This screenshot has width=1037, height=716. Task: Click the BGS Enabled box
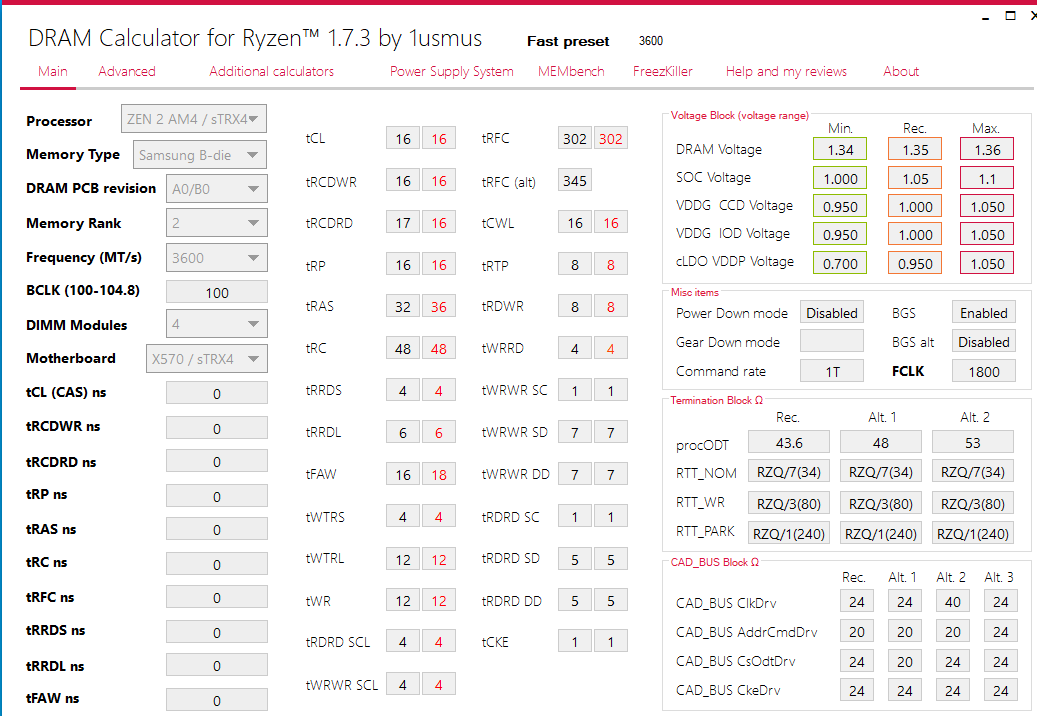click(983, 313)
